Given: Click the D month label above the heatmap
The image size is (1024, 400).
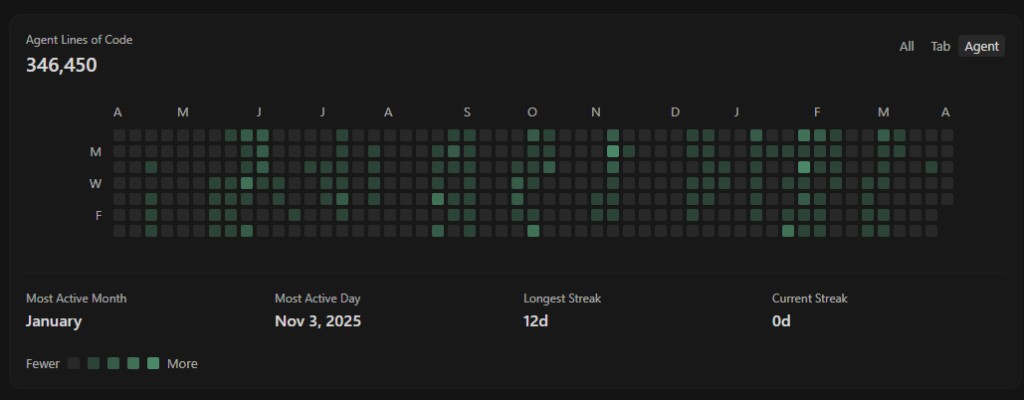Looking at the screenshot, I should (675, 112).
